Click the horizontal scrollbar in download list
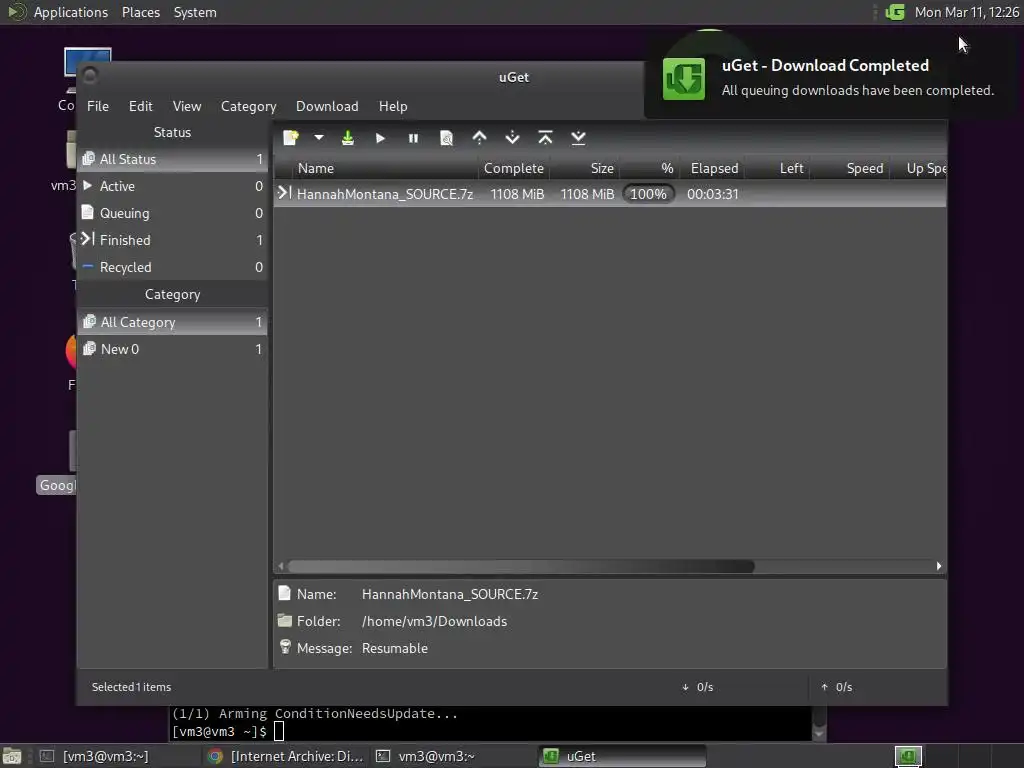 [x=521, y=566]
